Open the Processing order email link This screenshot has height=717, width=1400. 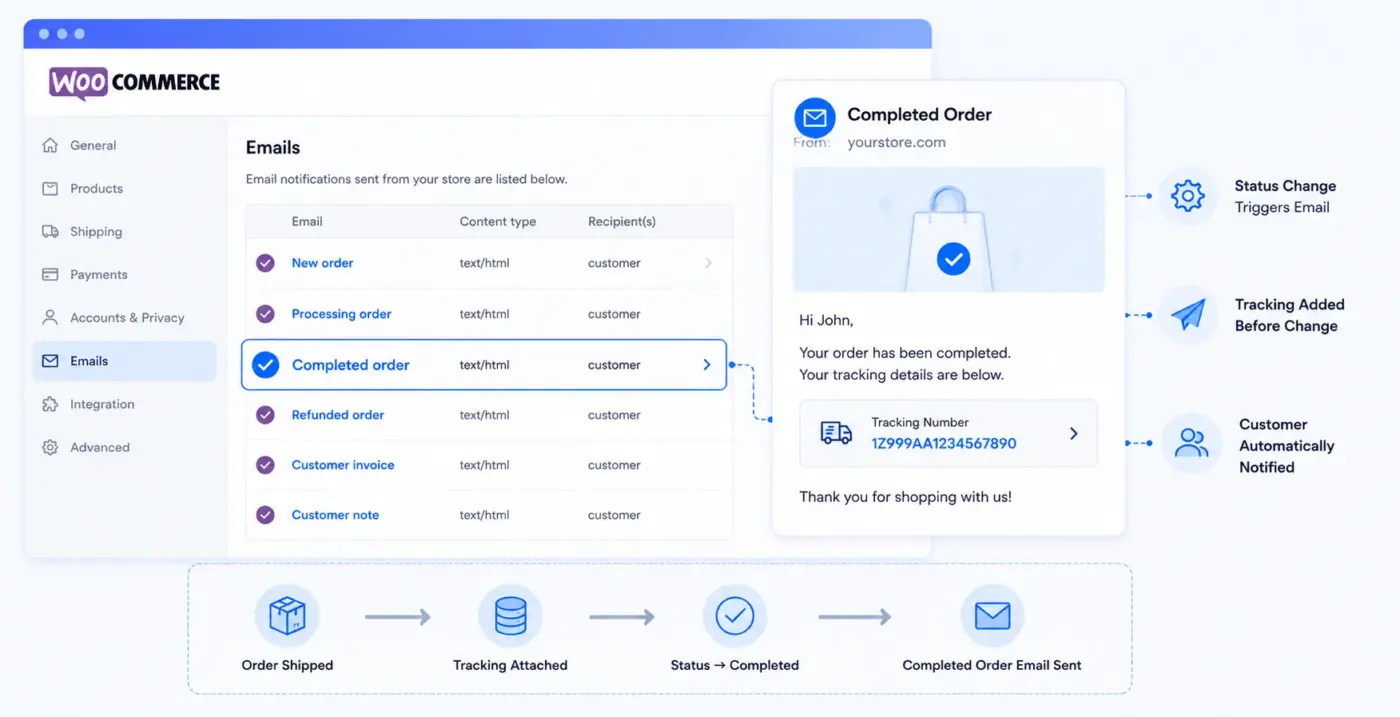tap(341, 314)
